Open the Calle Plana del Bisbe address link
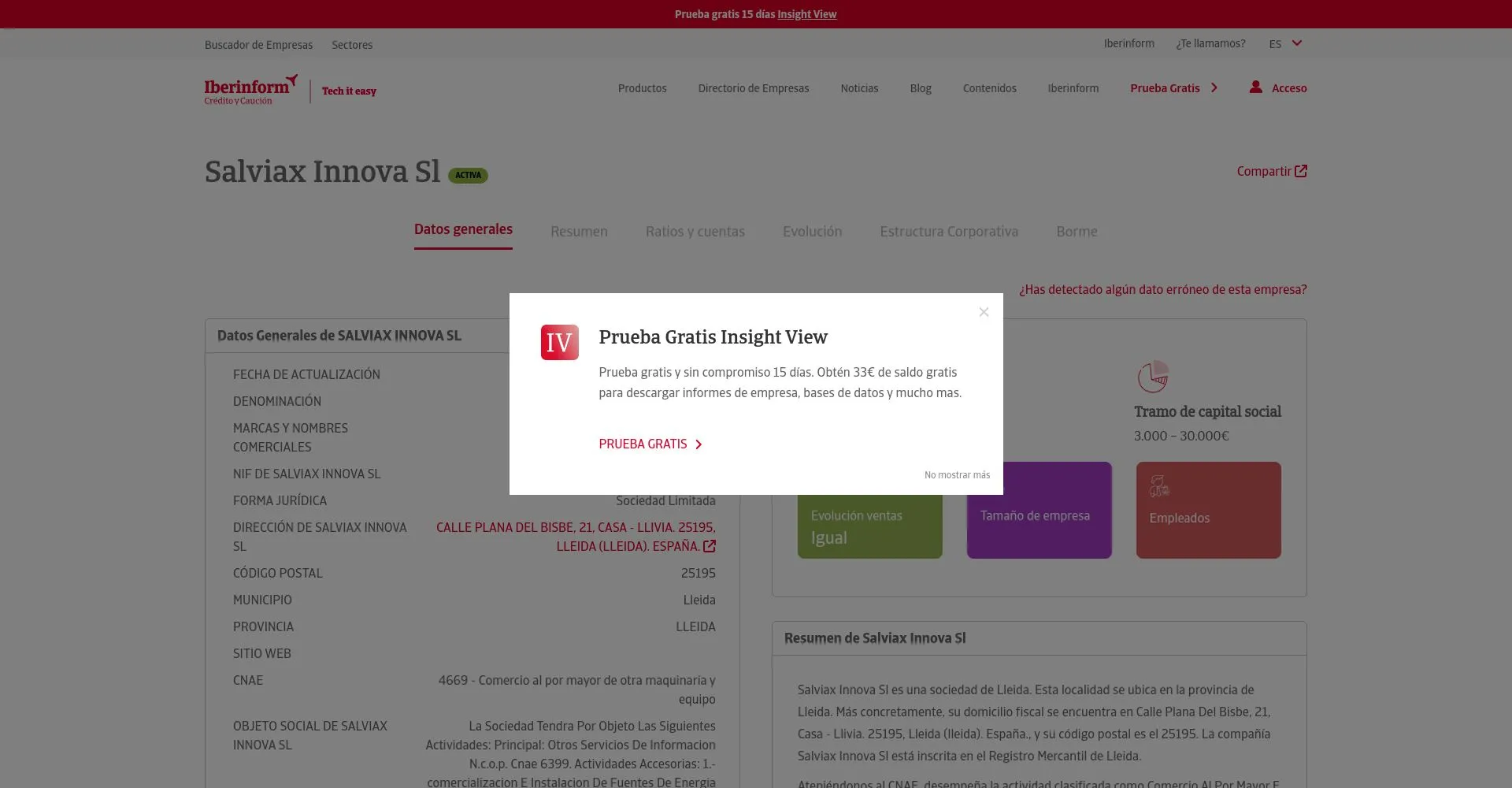The width and height of the screenshot is (1512, 788). click(x=576, y=537)
